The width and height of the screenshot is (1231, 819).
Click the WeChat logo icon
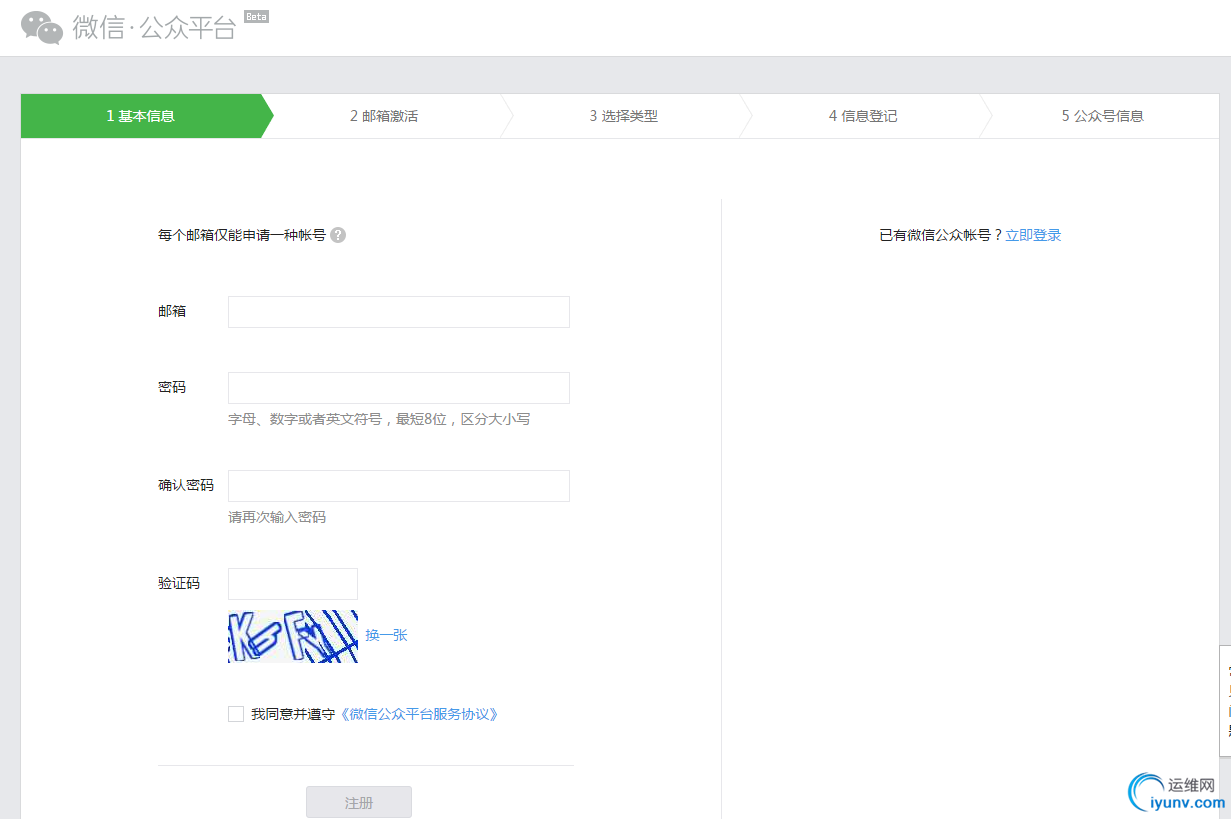click(x=42, y=28)
